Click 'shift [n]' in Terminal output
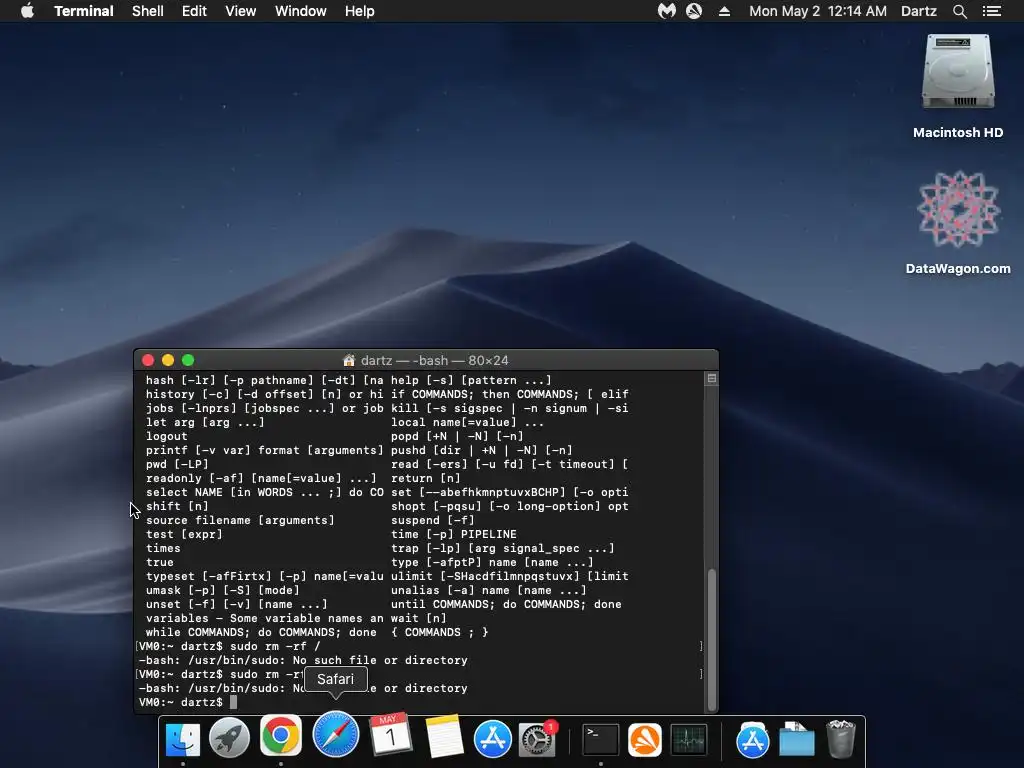This screenshot has height=768, width=1024. pos(177,506)
